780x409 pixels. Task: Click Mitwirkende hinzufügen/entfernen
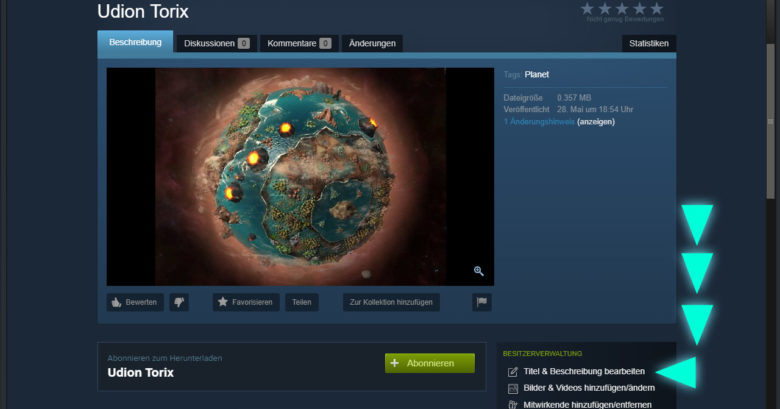[587, 405]
